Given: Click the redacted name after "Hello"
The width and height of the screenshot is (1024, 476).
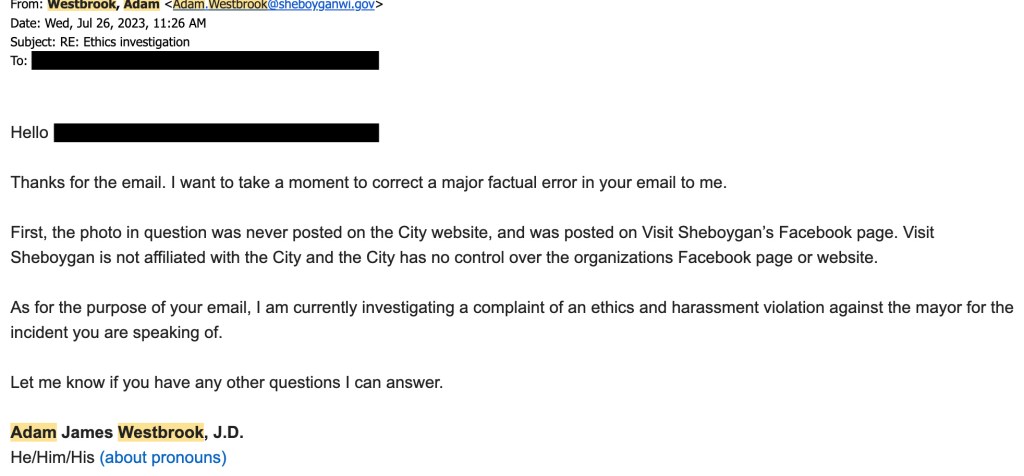Looking at the screenshot, I should point(216,133).
